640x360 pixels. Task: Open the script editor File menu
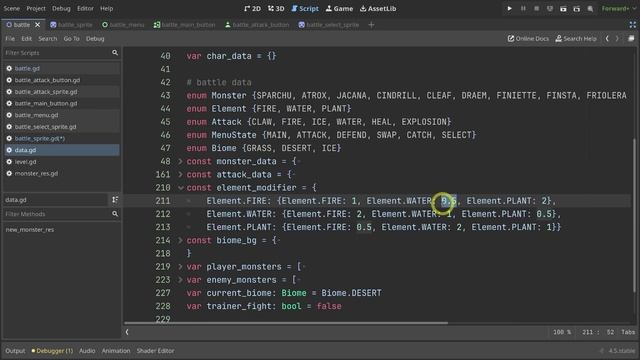click(10, 38)
